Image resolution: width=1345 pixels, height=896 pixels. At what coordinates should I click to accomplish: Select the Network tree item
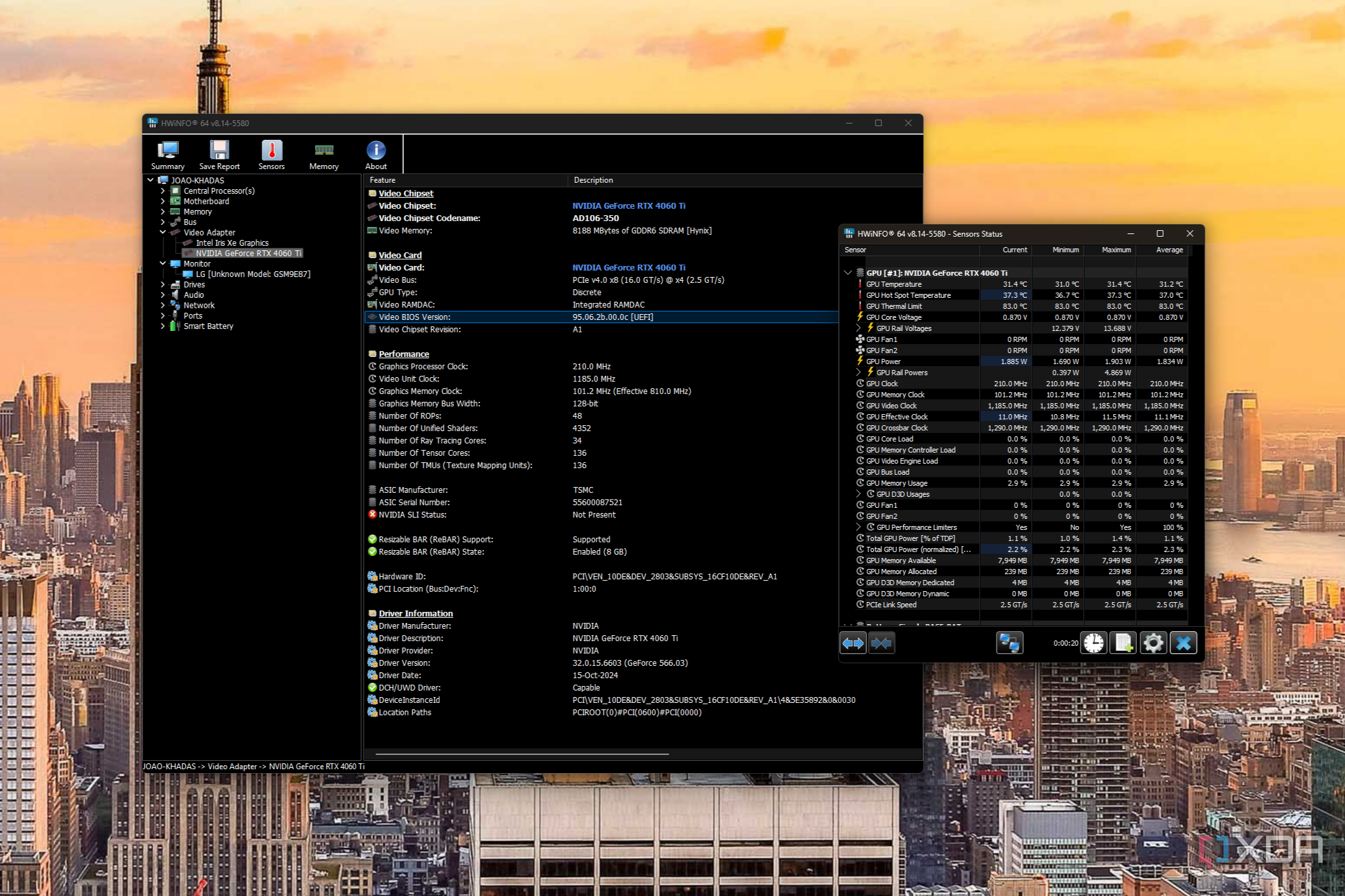(x=199, y=306)
